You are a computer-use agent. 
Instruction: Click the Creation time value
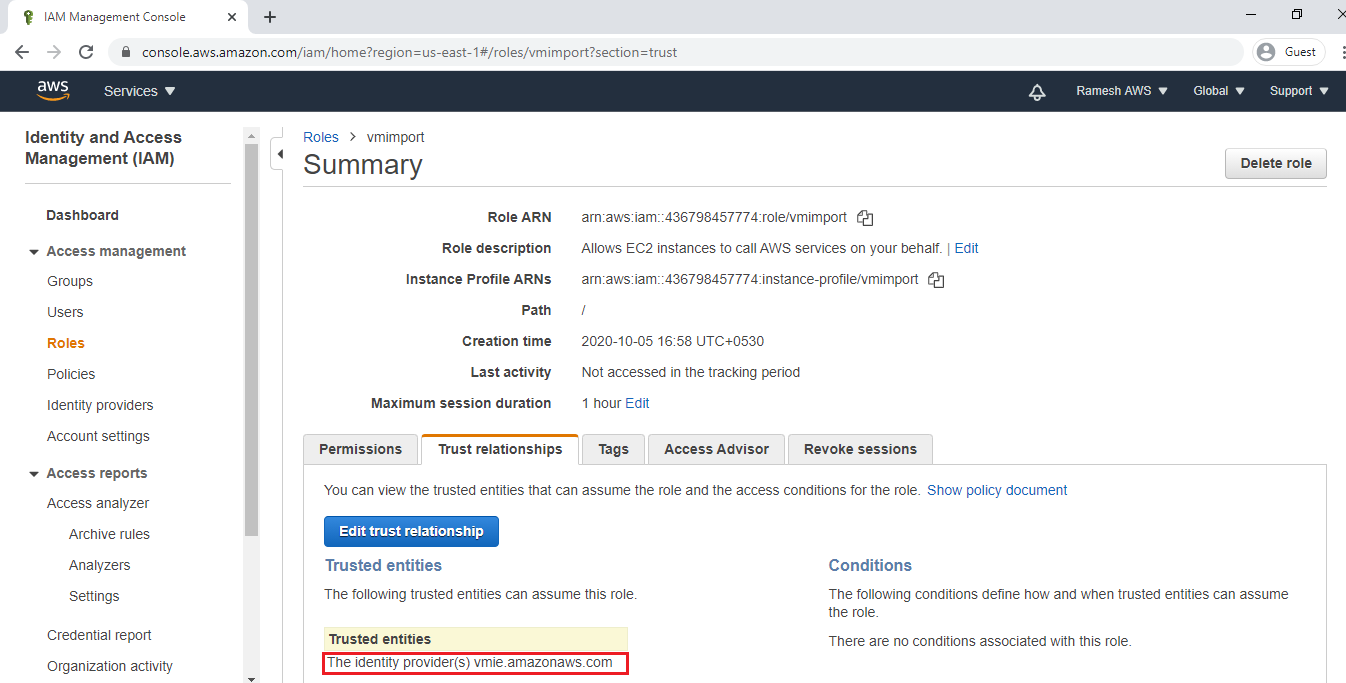point(673,342)
